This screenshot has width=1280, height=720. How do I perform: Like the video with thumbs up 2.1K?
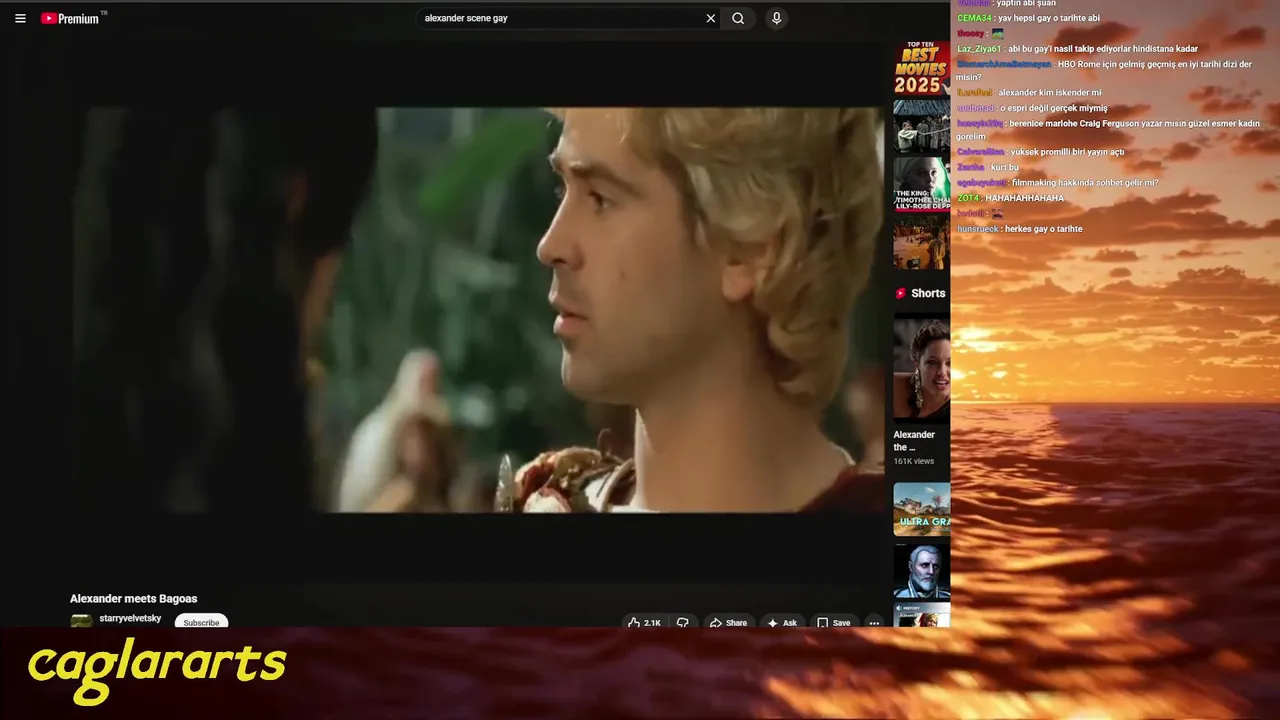click(644, 622)
